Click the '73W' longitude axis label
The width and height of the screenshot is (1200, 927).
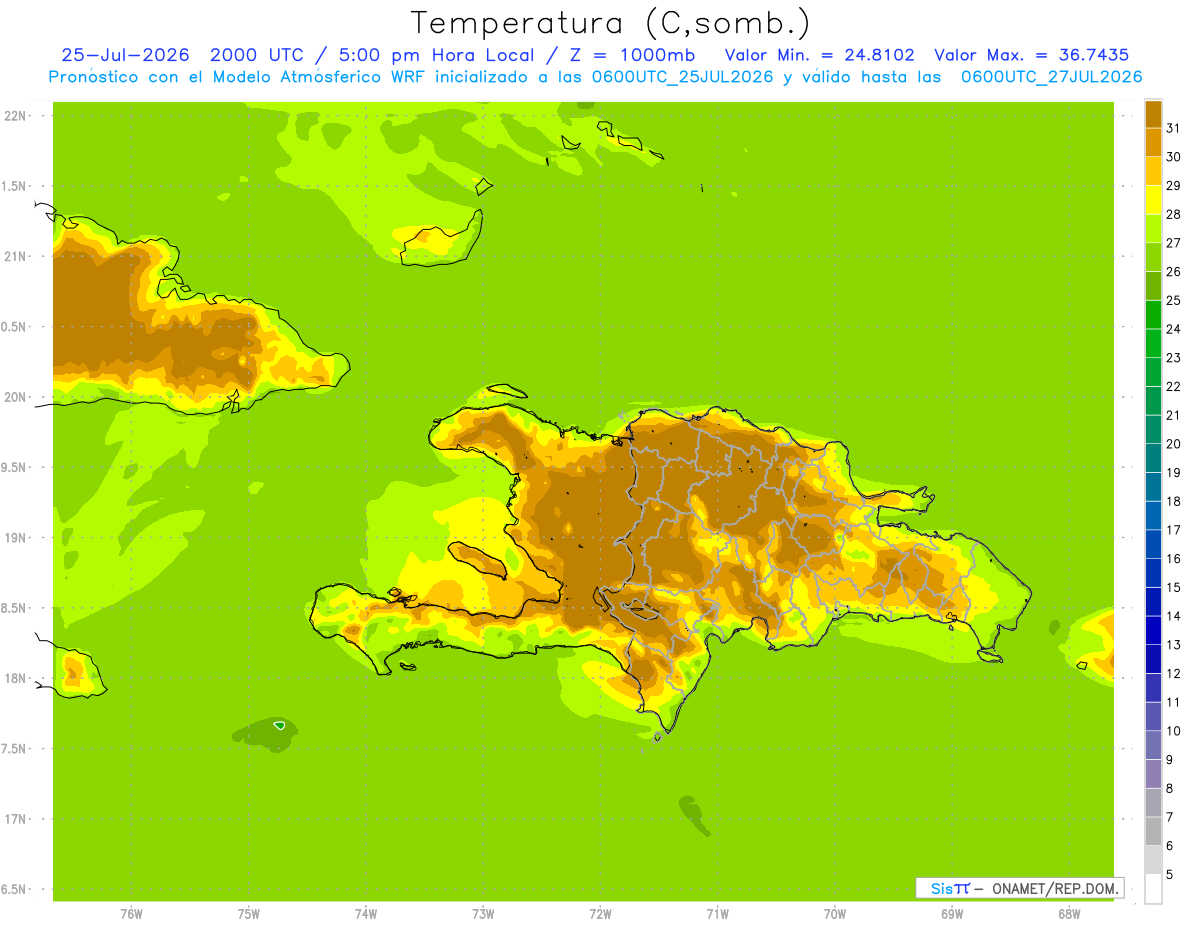click(483, 914)
